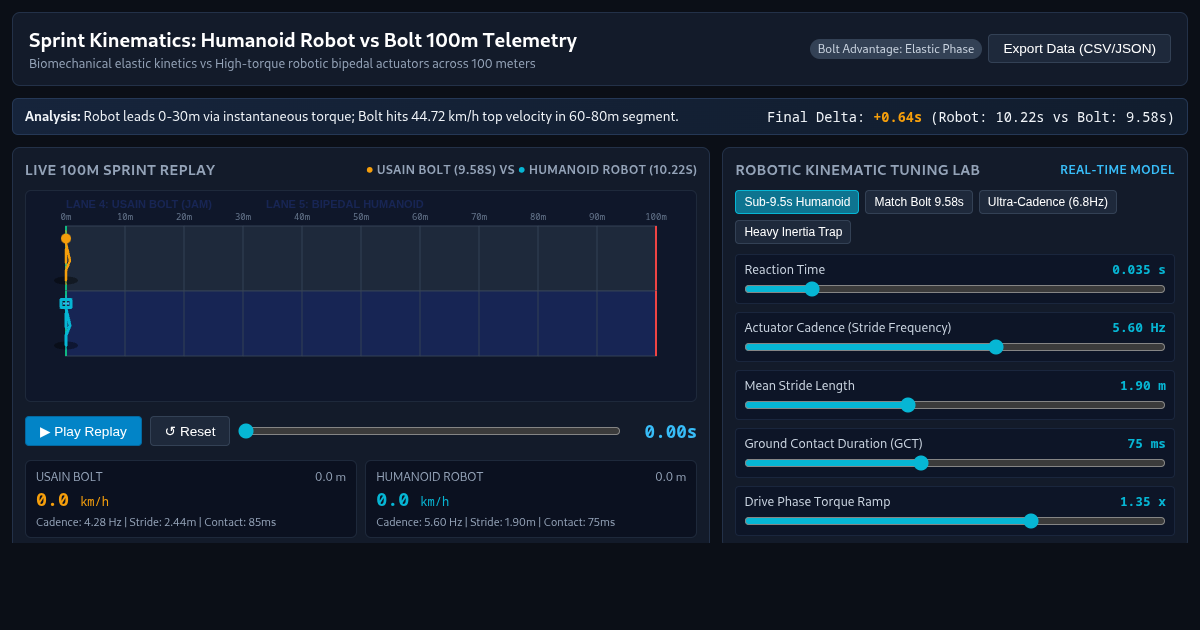The width and height of the screenshot is (1200, 630).
Task: Click the 100m track distance label
Action: [x=656, y=217]
